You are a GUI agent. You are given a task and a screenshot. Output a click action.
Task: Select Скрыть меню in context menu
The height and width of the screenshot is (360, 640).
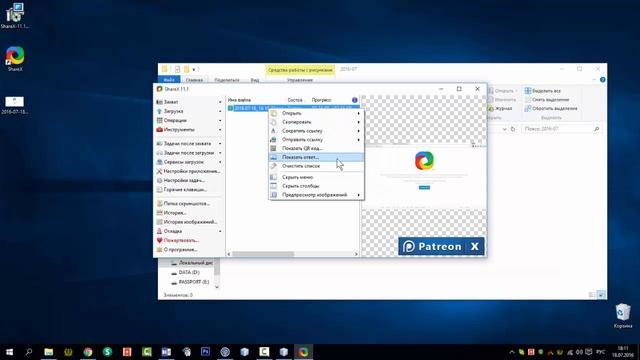coord(316,177)
